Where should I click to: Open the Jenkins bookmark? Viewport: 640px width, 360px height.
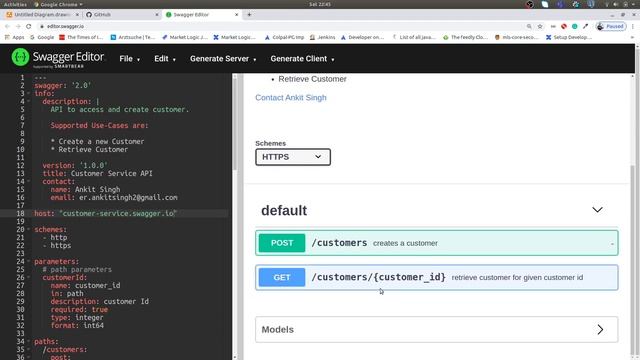click(322, 37)
